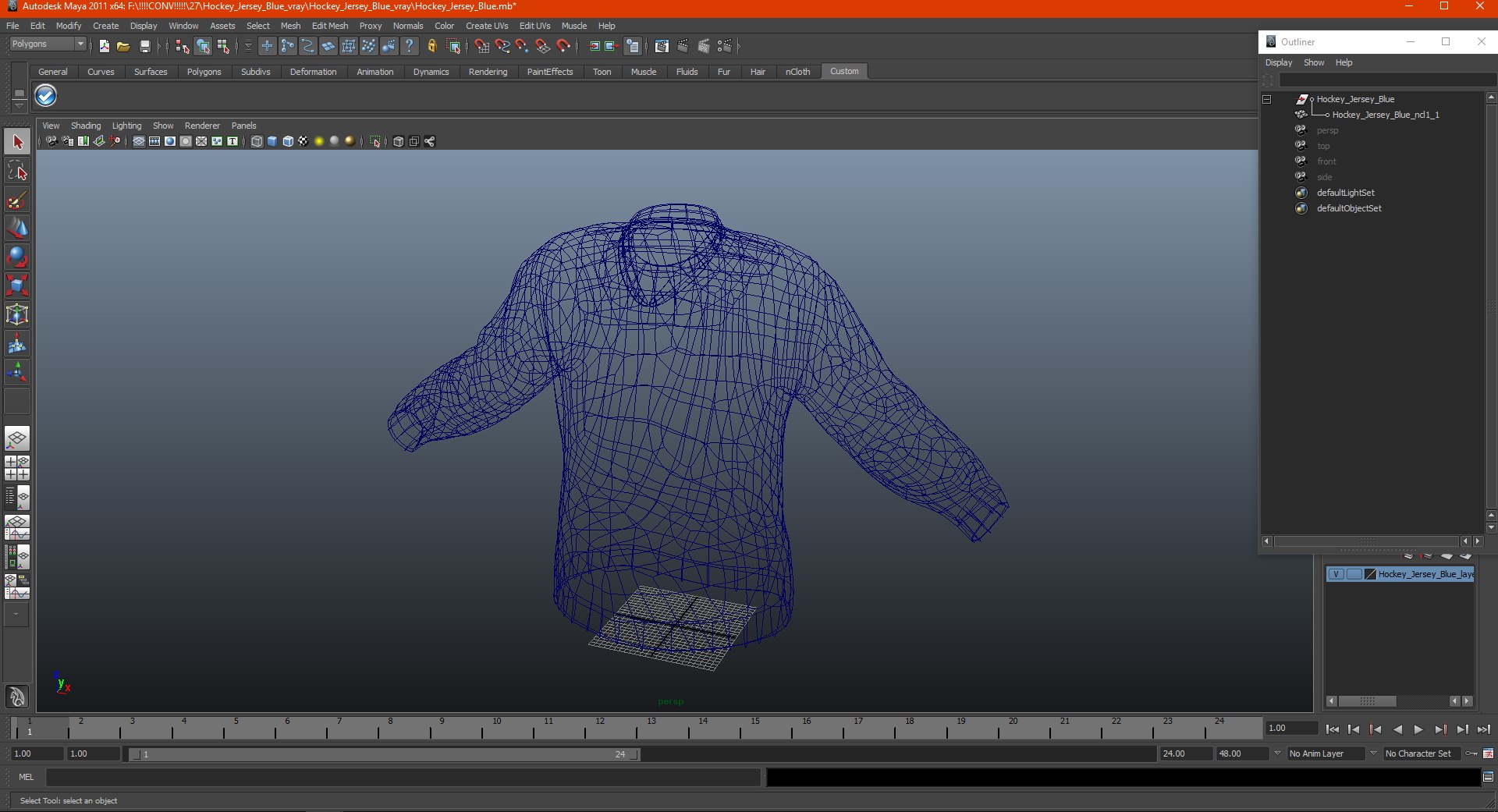
Task: Toggle the handles selection mask button
Action: click(268, 47)
